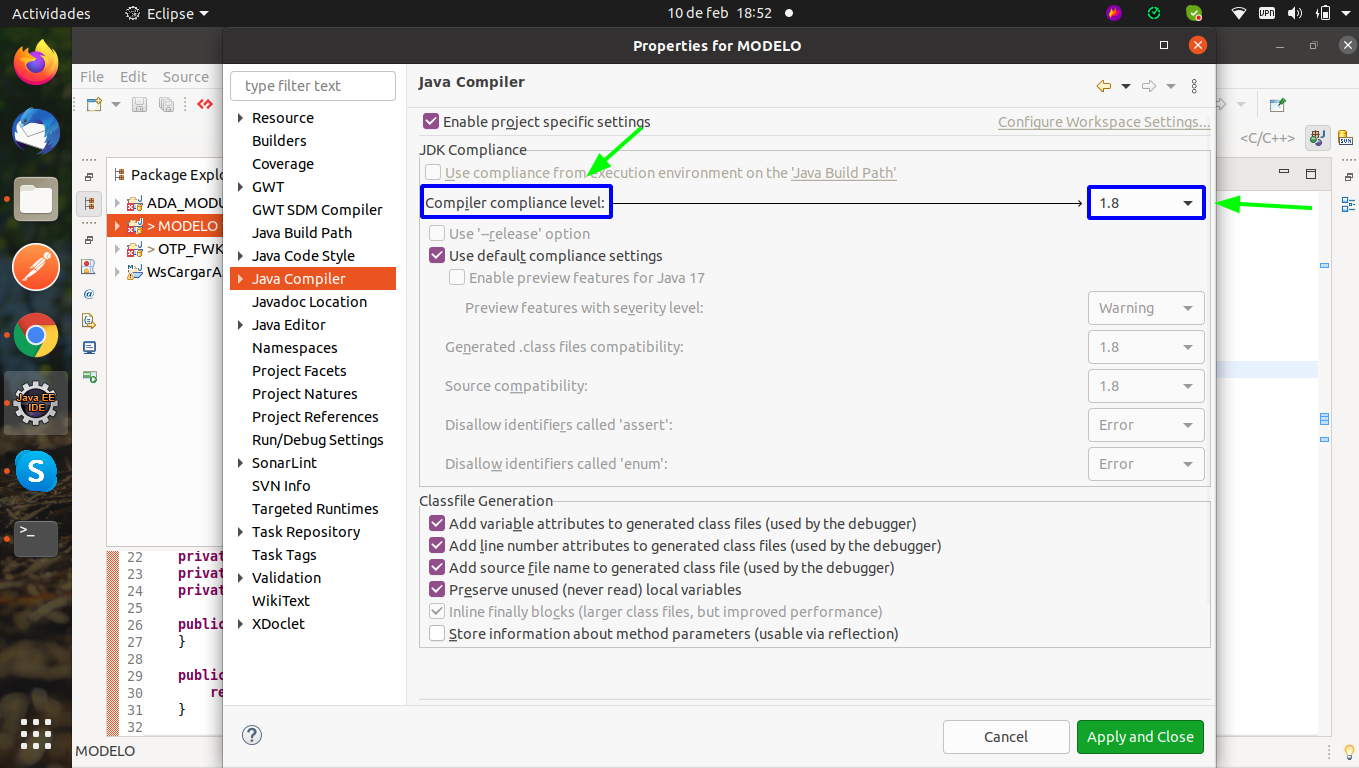
Task: Open the Configure Workspace Settings link
Action: (x=1103, y=122)
